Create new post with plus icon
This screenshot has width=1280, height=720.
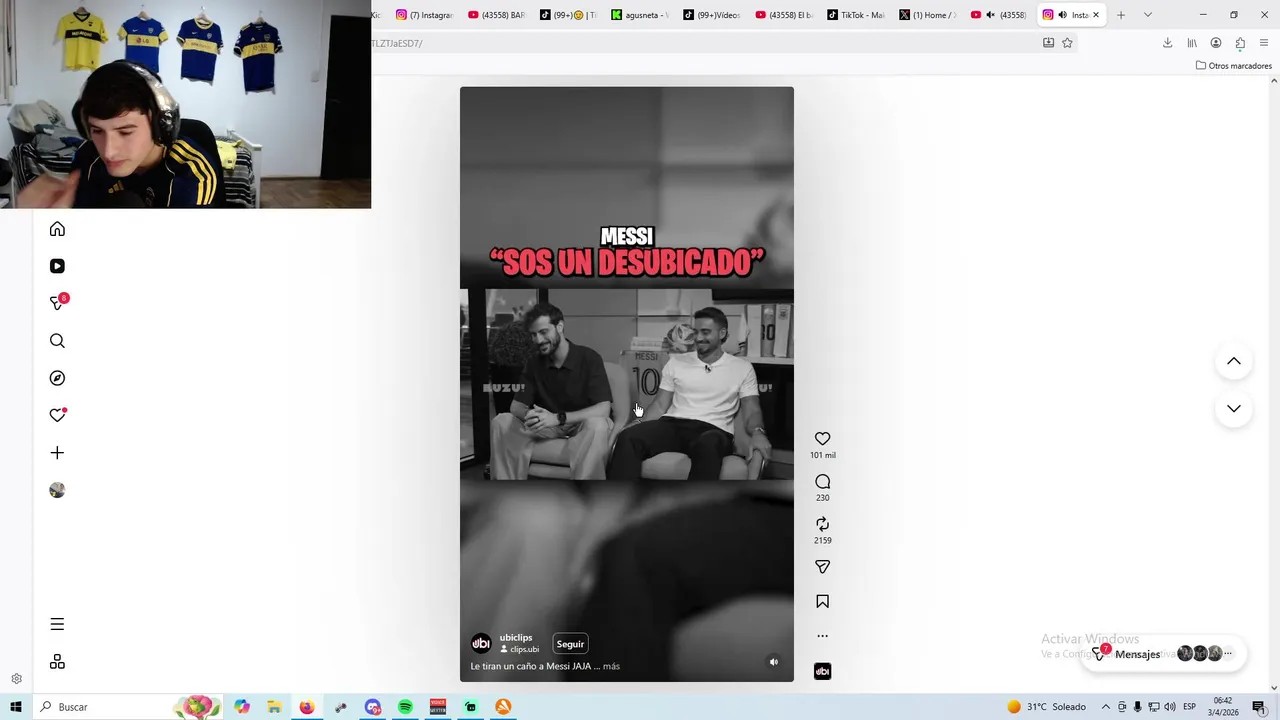pos(57,453)
